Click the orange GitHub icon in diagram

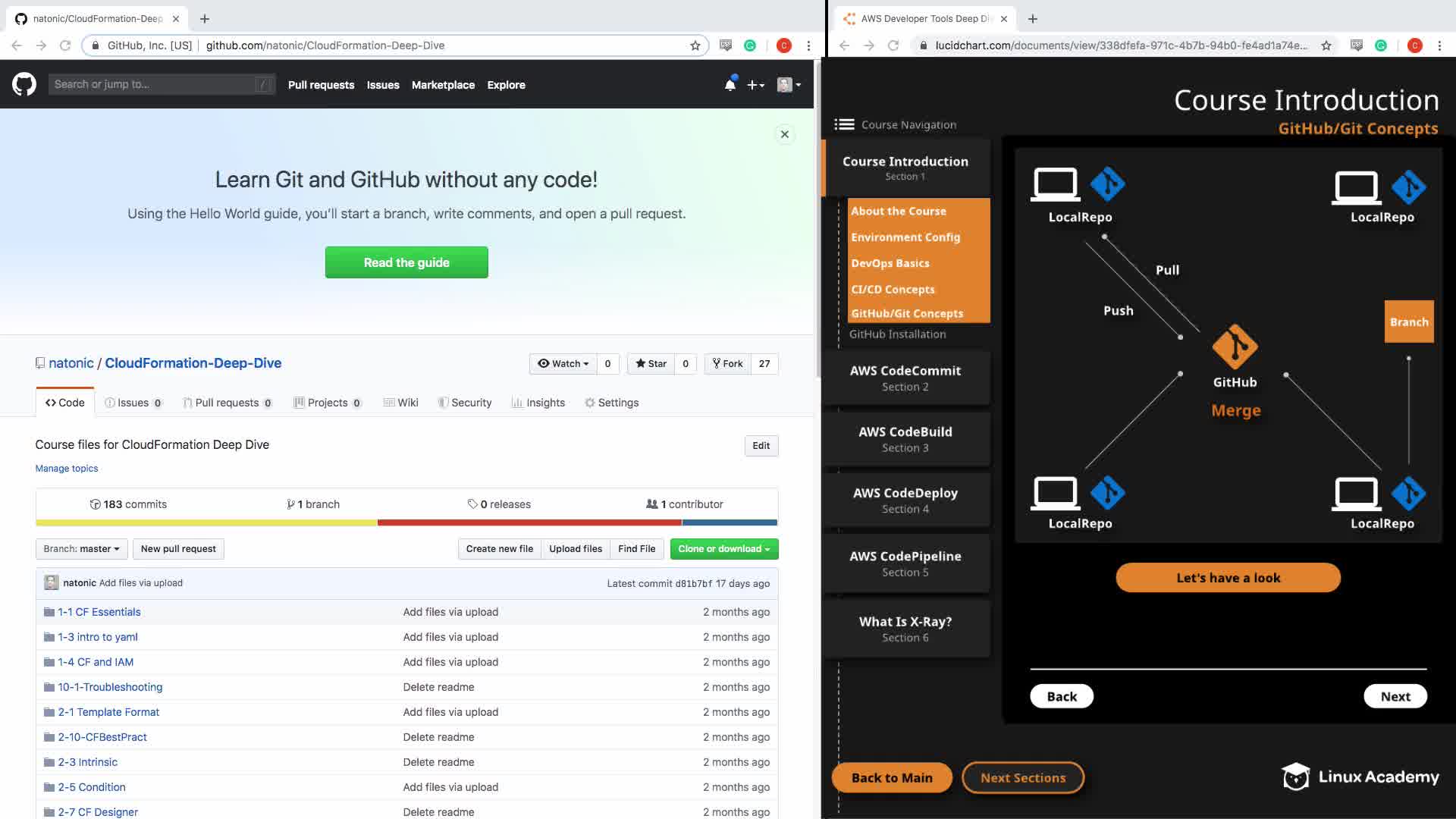pos(1235,347)
